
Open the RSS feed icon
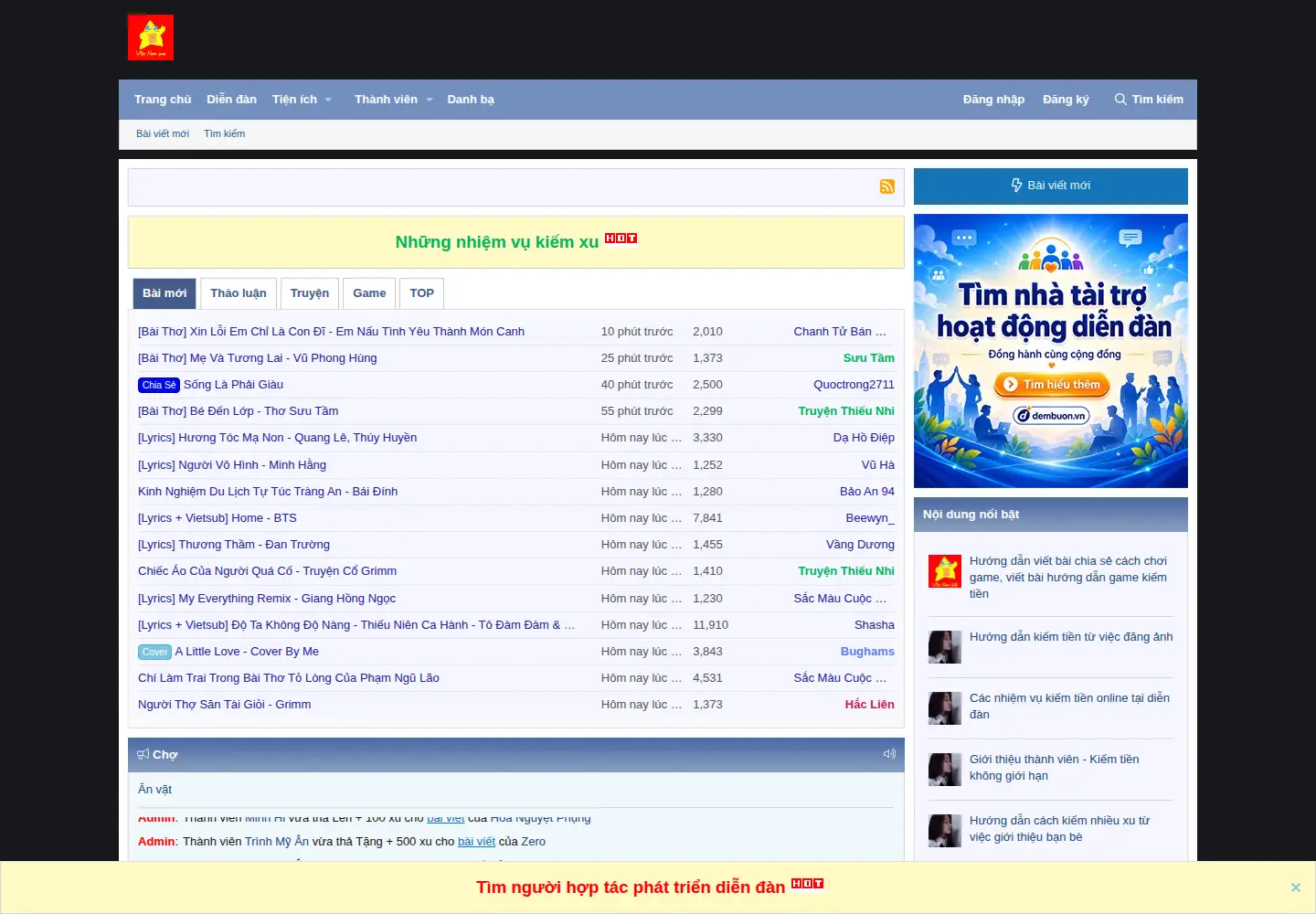click(x=886, y=186)
